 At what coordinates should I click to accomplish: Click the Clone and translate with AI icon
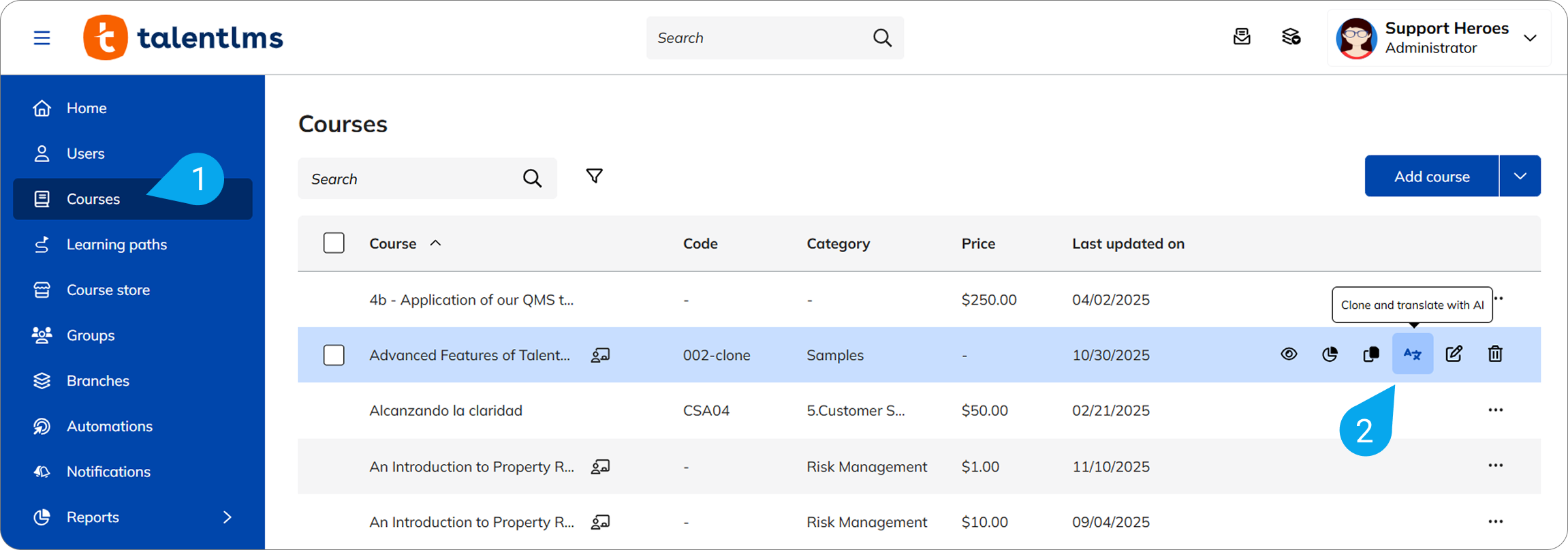[1412, 354]
